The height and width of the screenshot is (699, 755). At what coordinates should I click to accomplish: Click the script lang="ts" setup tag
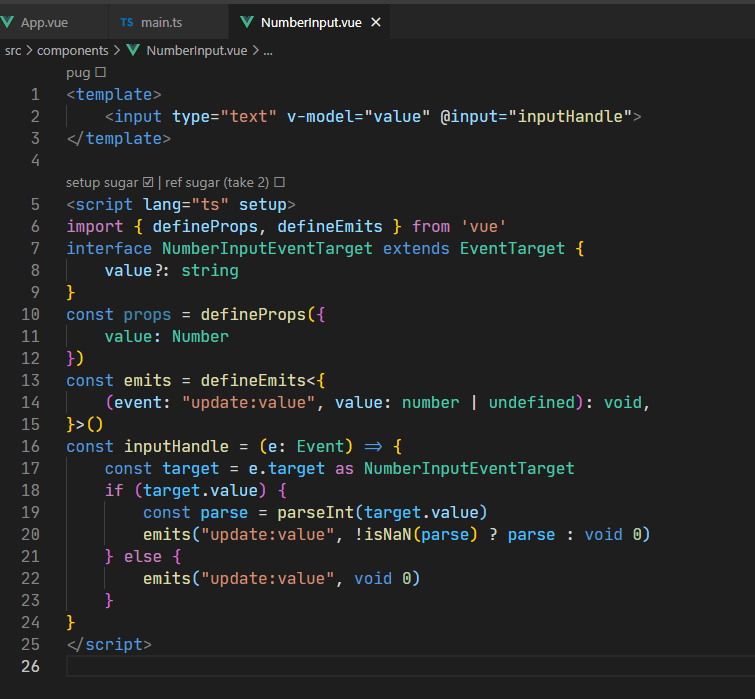point(181,205)
